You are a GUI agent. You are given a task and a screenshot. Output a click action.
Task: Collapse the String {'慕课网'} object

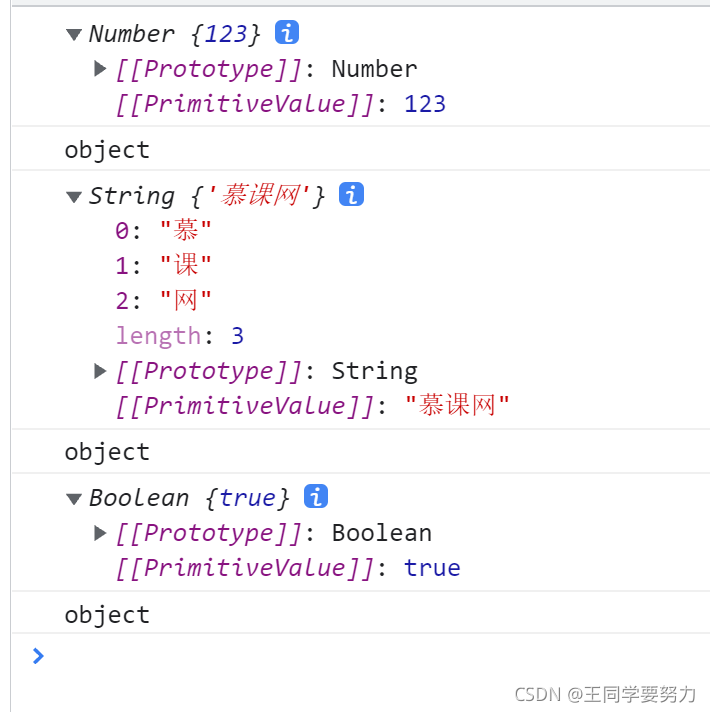[x=74, y=197]
